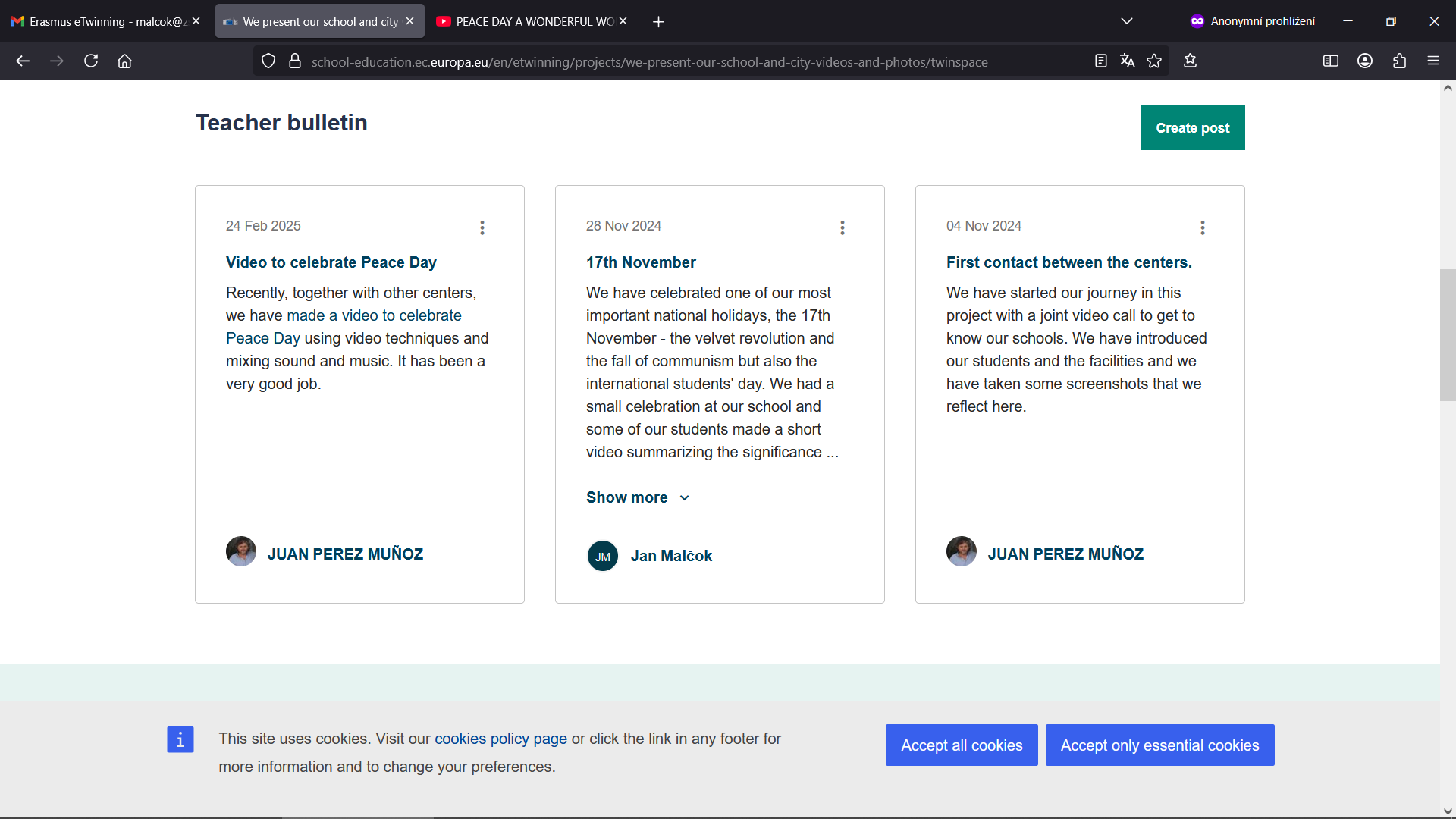Click the URL address field
Screen dimensions: 1456x819
tap(649, 61)
